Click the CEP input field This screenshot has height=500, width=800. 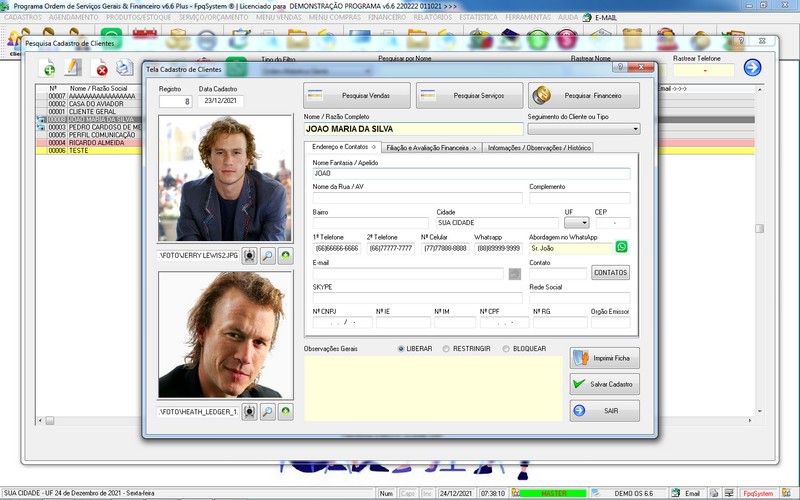pyautogui.click(x=613, y=223)
